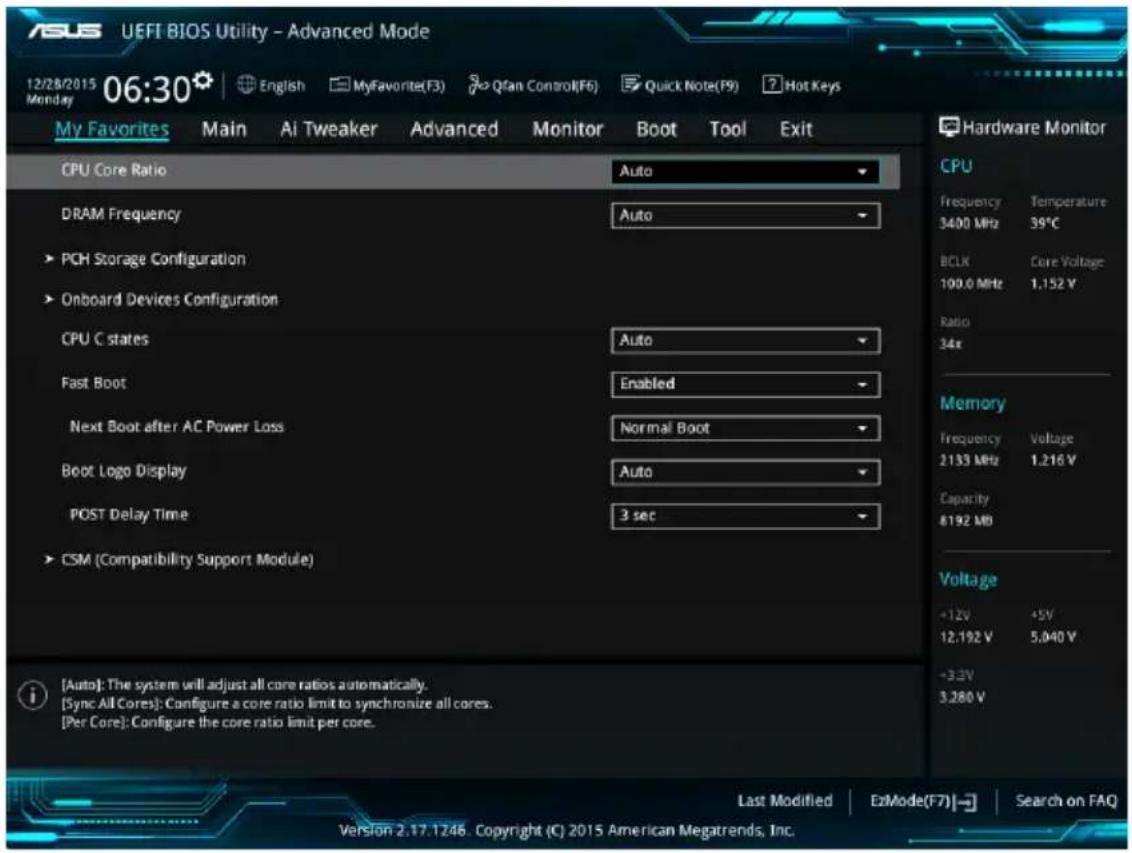Open the DRAM Frequency dropdown
The image size is (1132, 853).
[x=745, y=215]
